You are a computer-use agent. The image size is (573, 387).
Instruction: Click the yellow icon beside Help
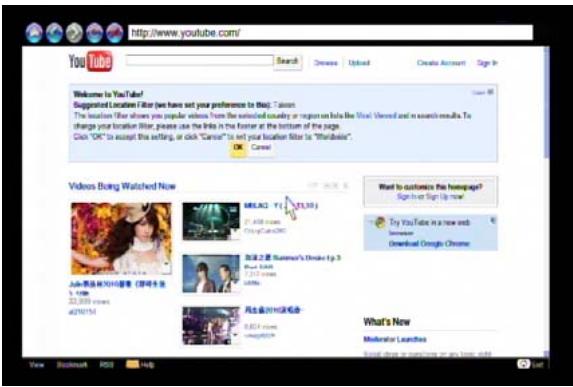pyautogui.click(x=132, y=364)
